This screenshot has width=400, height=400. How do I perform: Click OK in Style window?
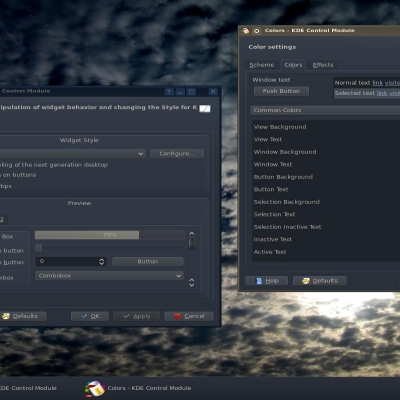click(x=90, y=316)
